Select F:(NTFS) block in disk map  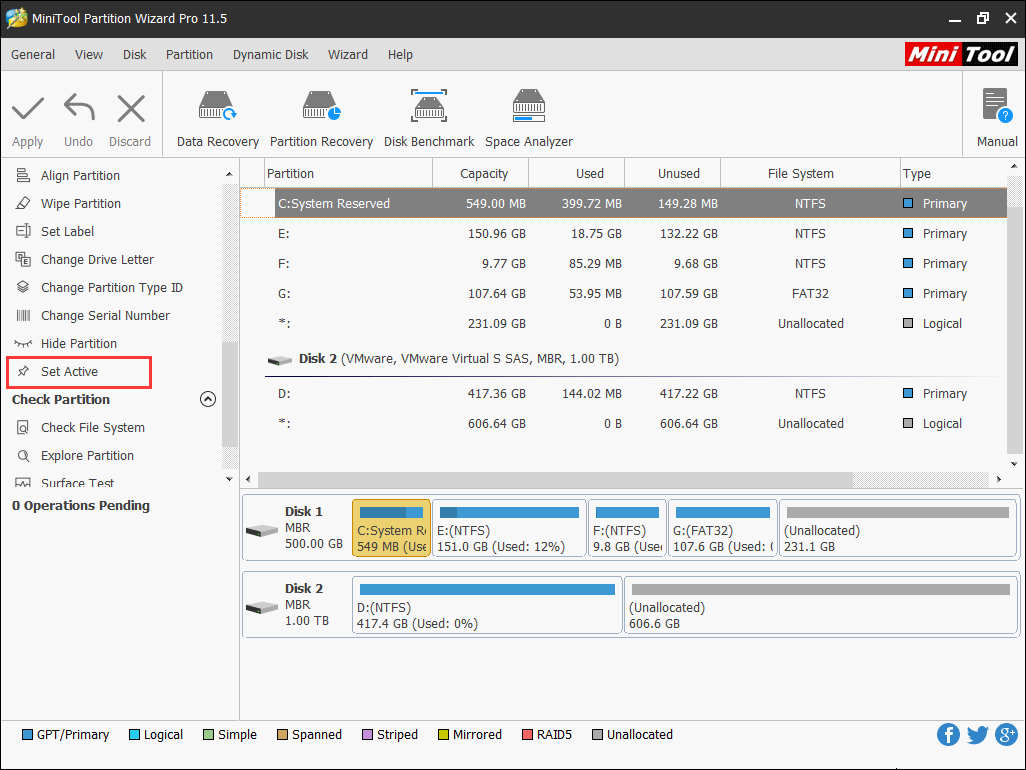(627, 529)
